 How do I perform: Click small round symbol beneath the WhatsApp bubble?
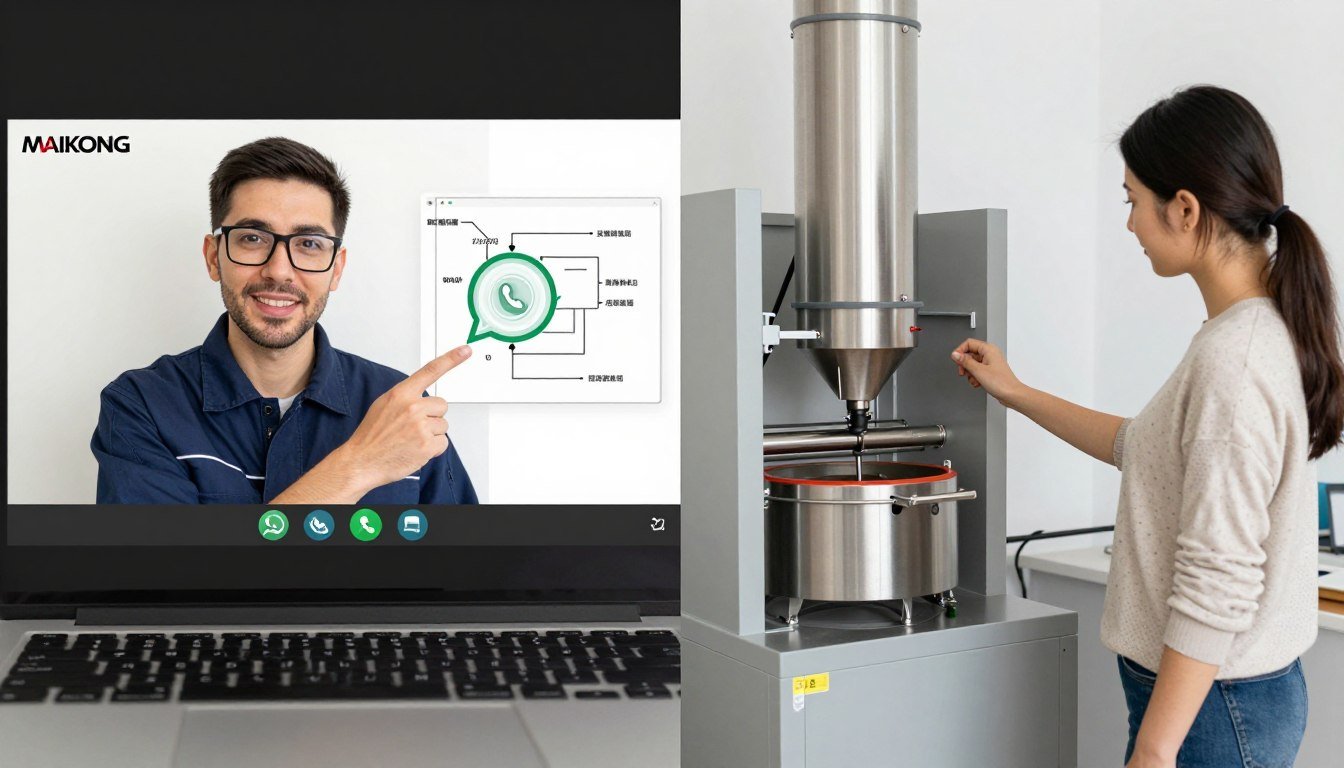[488, 357]
